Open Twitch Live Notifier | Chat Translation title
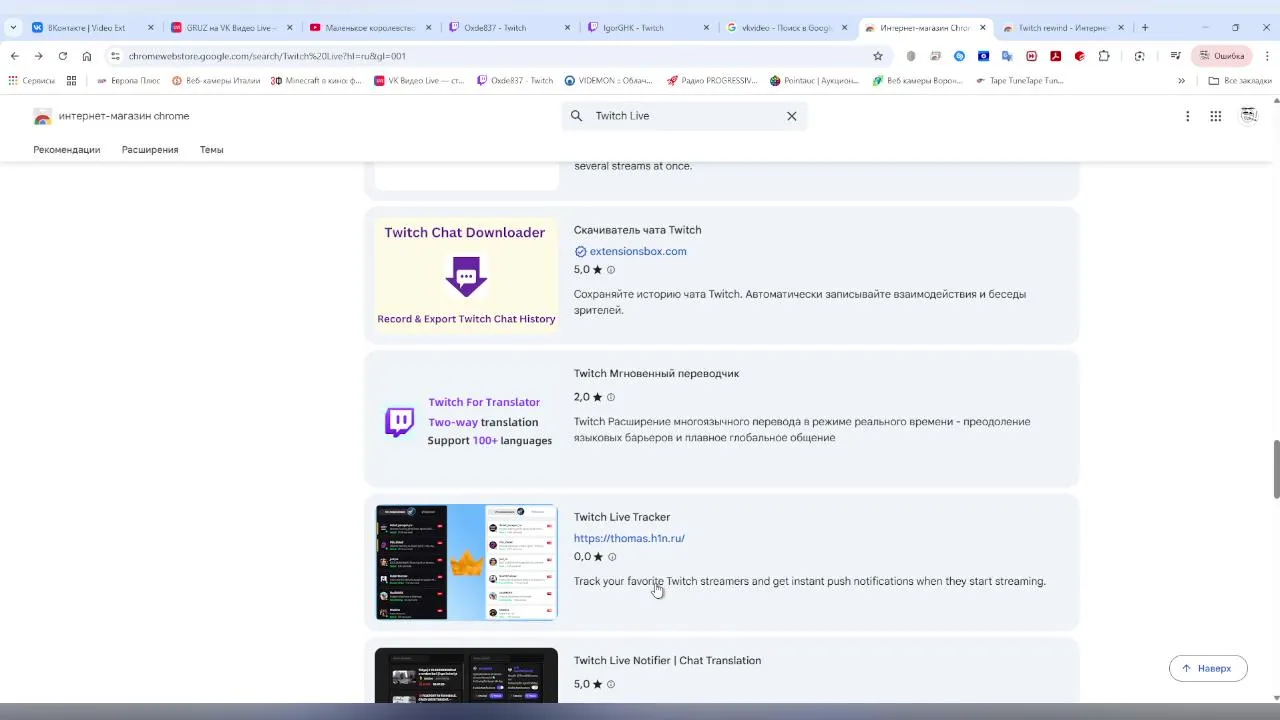The height and width of the screenshot is (720, 1280). pos(667,660)
